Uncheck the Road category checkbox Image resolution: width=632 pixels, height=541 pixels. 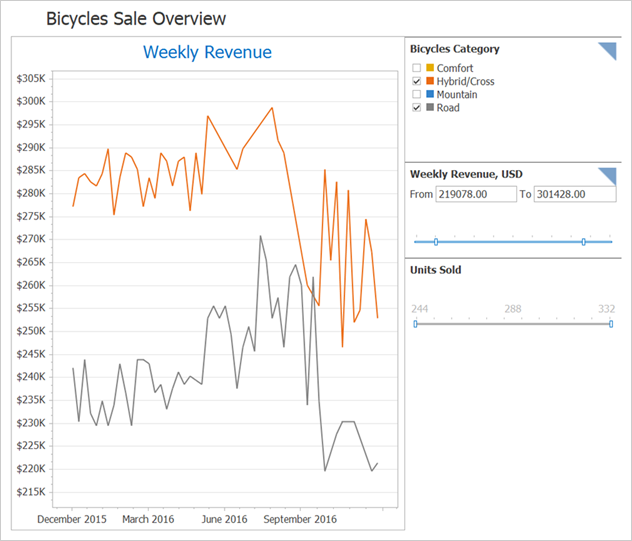[416, 107]
